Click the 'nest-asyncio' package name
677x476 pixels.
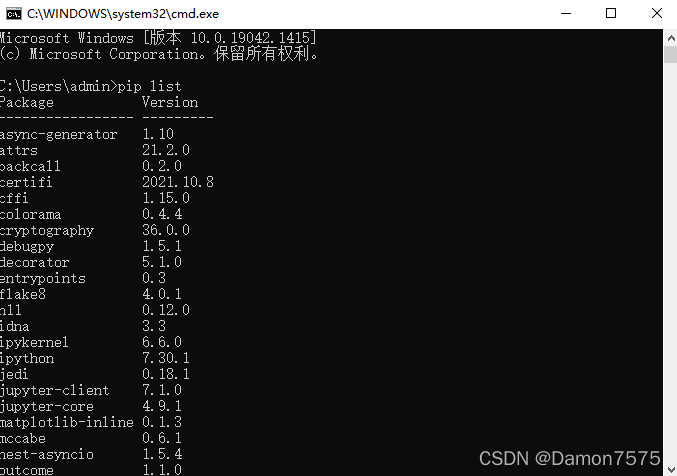47,454
